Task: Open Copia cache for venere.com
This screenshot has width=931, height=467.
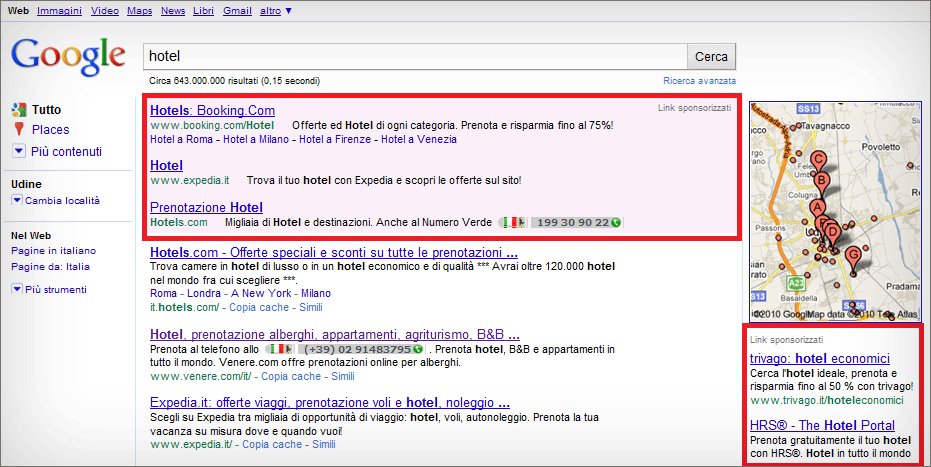Action: tap(291, 376)
